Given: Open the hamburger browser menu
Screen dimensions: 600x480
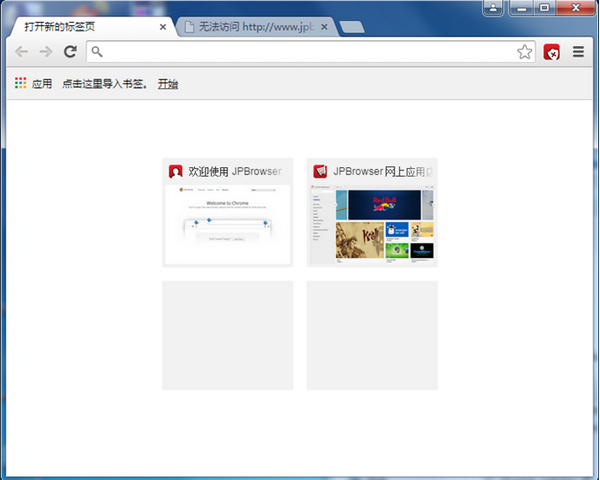Looking at the screenshot, I should pos(578,52).
